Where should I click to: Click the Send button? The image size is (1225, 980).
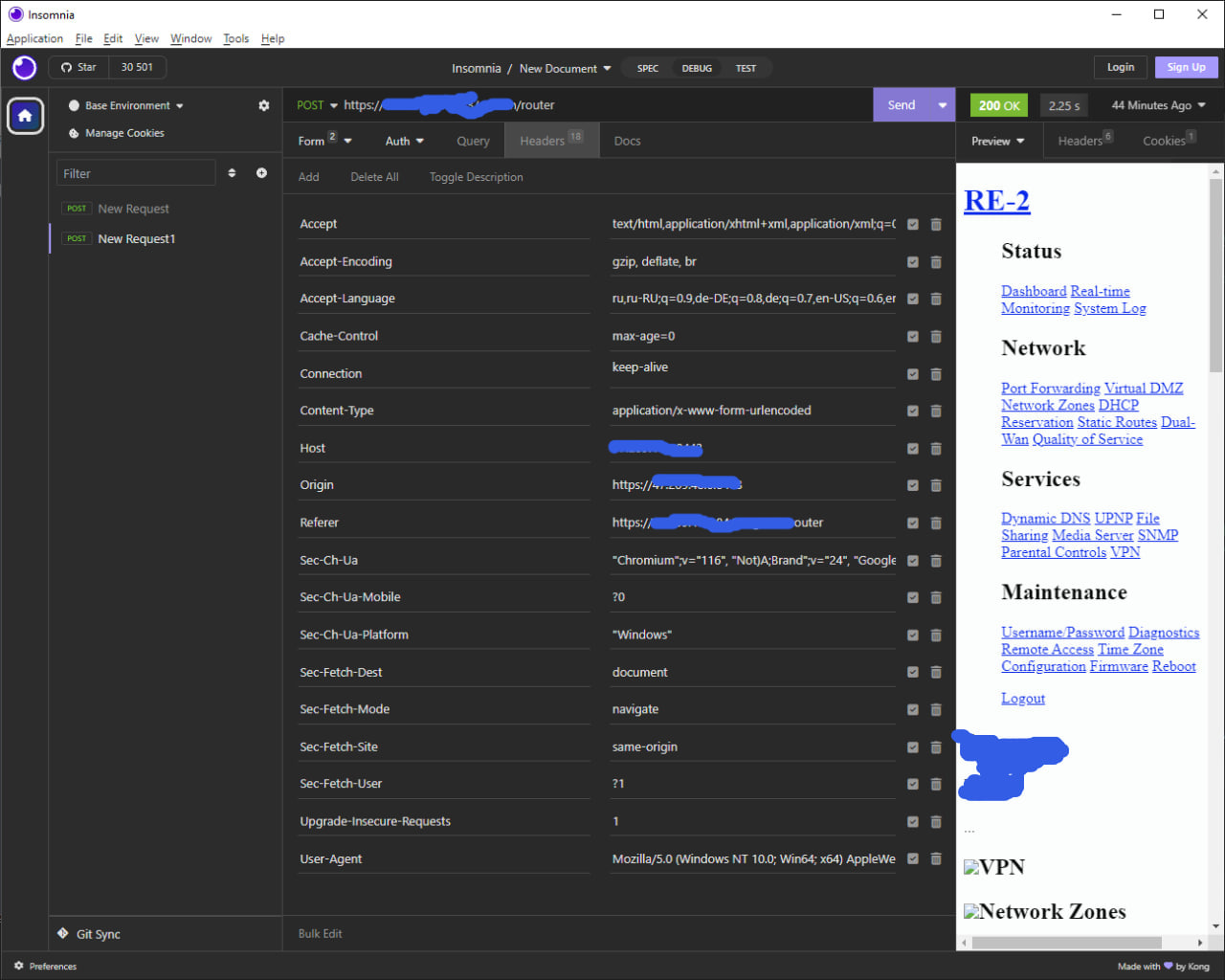point(902,105)
